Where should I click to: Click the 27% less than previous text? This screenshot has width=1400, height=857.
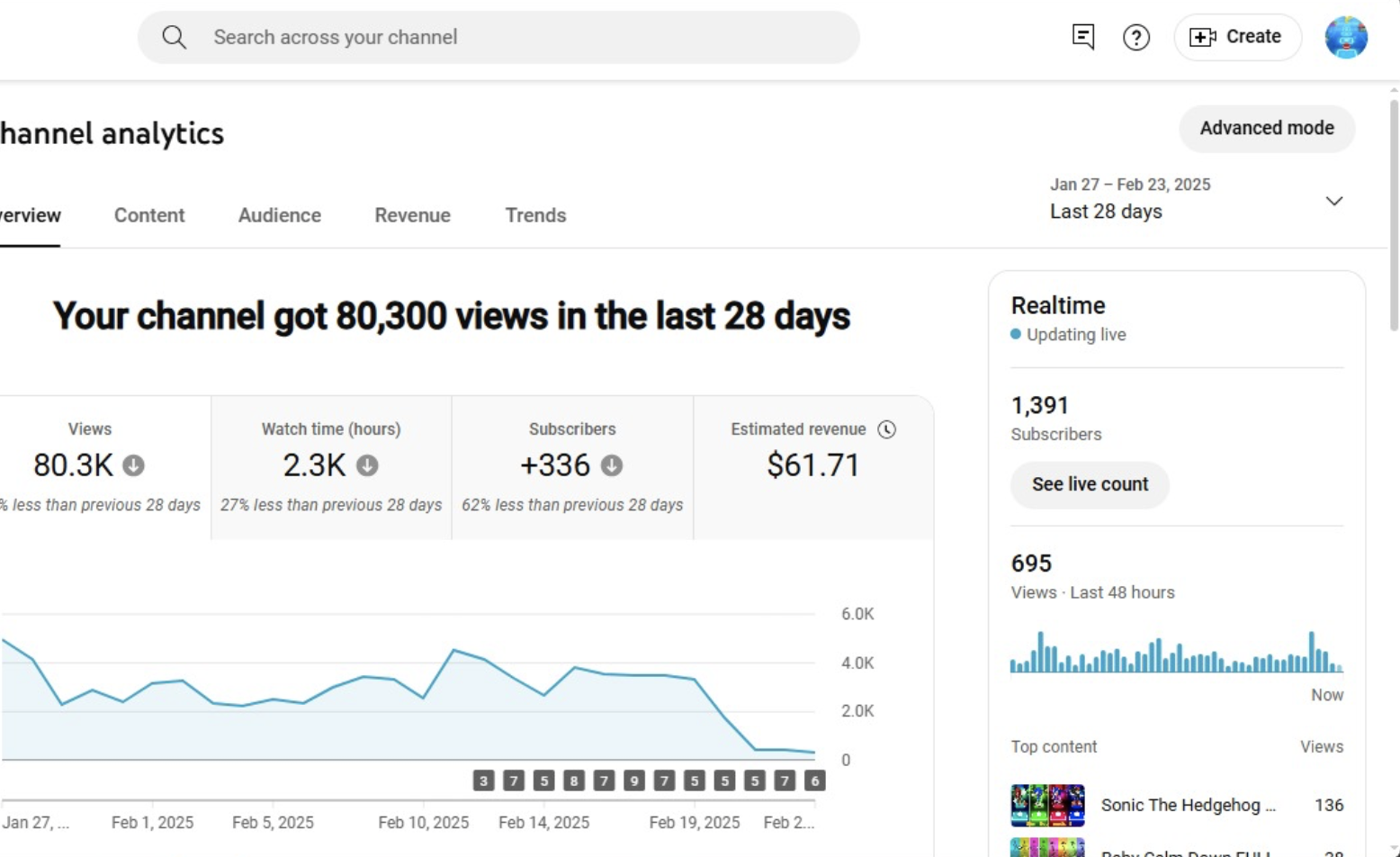pos(331,505)
